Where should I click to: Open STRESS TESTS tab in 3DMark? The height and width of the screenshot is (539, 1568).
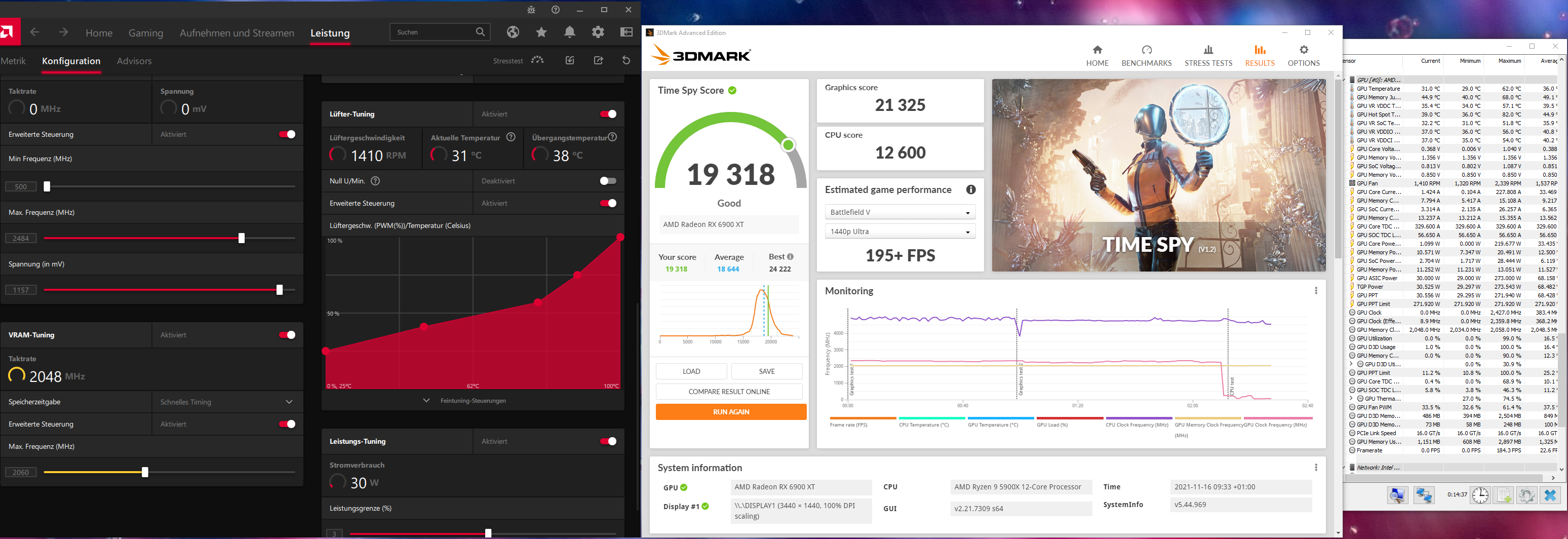1208,55
